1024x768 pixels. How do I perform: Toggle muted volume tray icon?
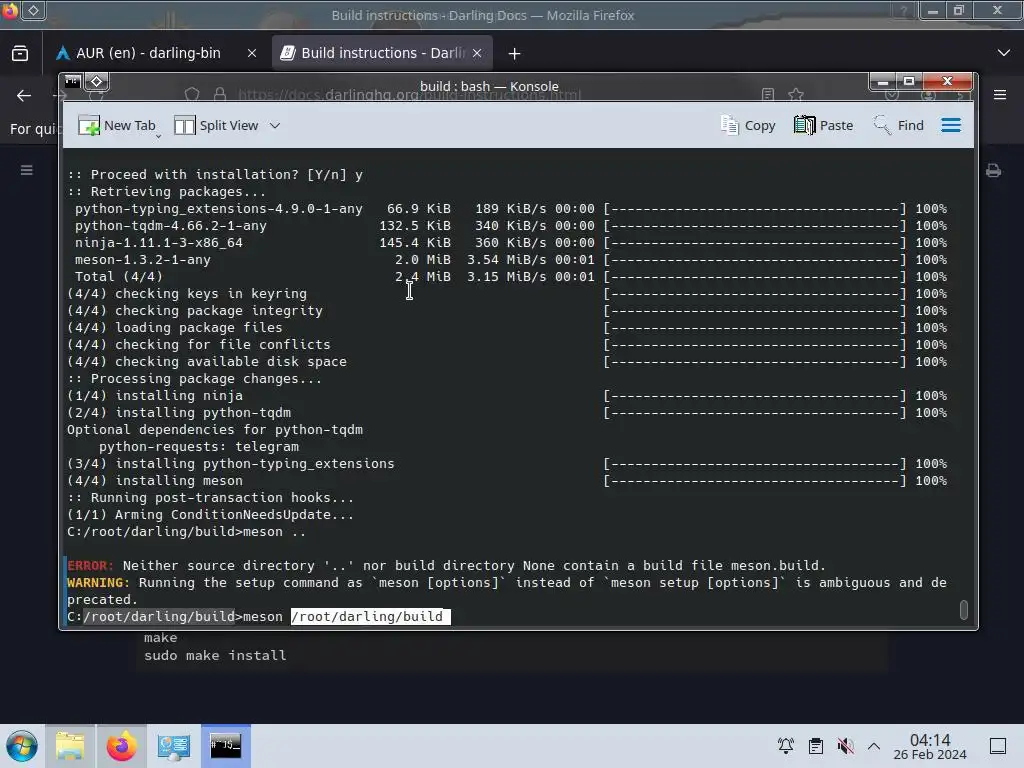[845, 746]
